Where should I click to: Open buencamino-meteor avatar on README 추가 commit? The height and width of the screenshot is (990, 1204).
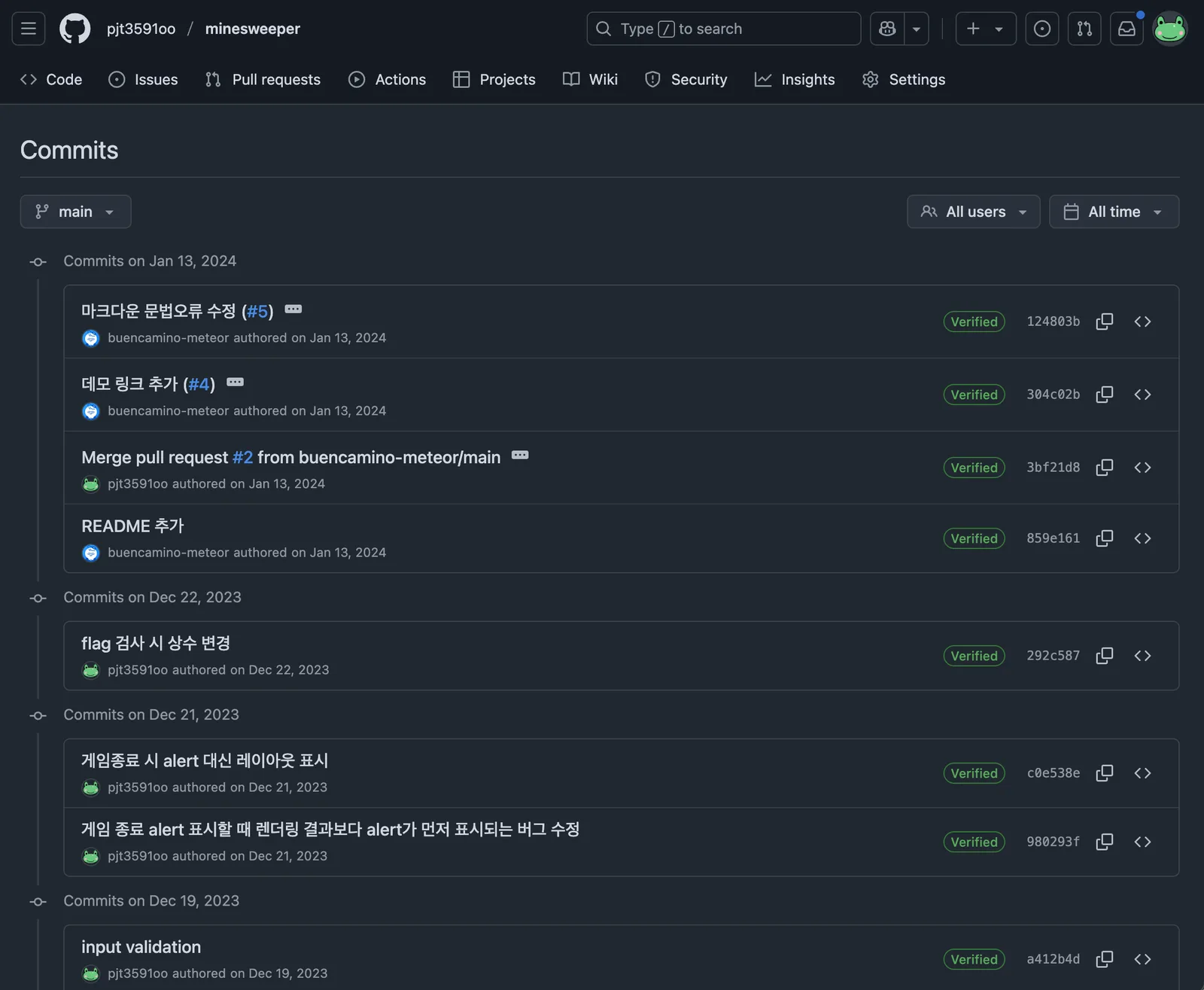[91, 553]
